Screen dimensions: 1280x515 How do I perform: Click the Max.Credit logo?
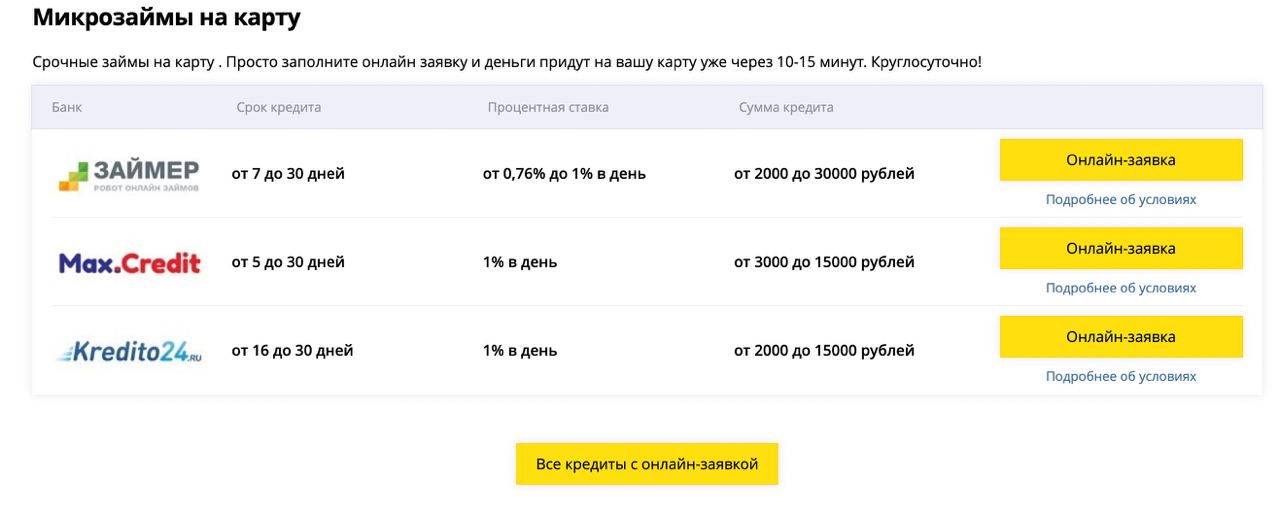point(130,263)
